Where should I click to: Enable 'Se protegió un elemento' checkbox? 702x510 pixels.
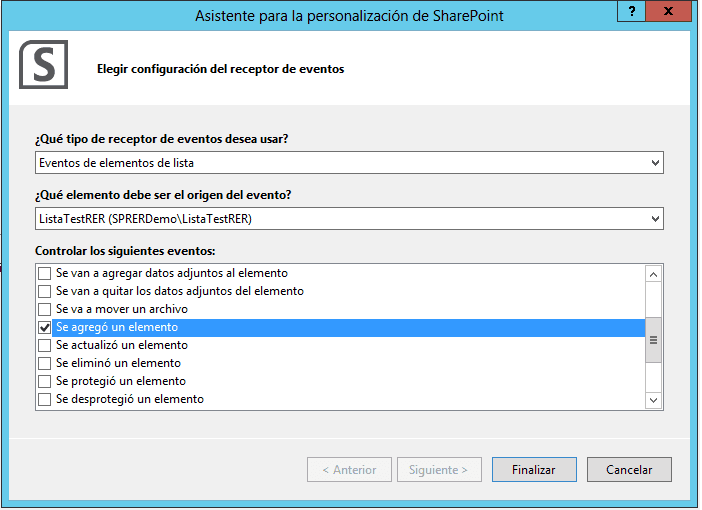click(x=44, y=381)
